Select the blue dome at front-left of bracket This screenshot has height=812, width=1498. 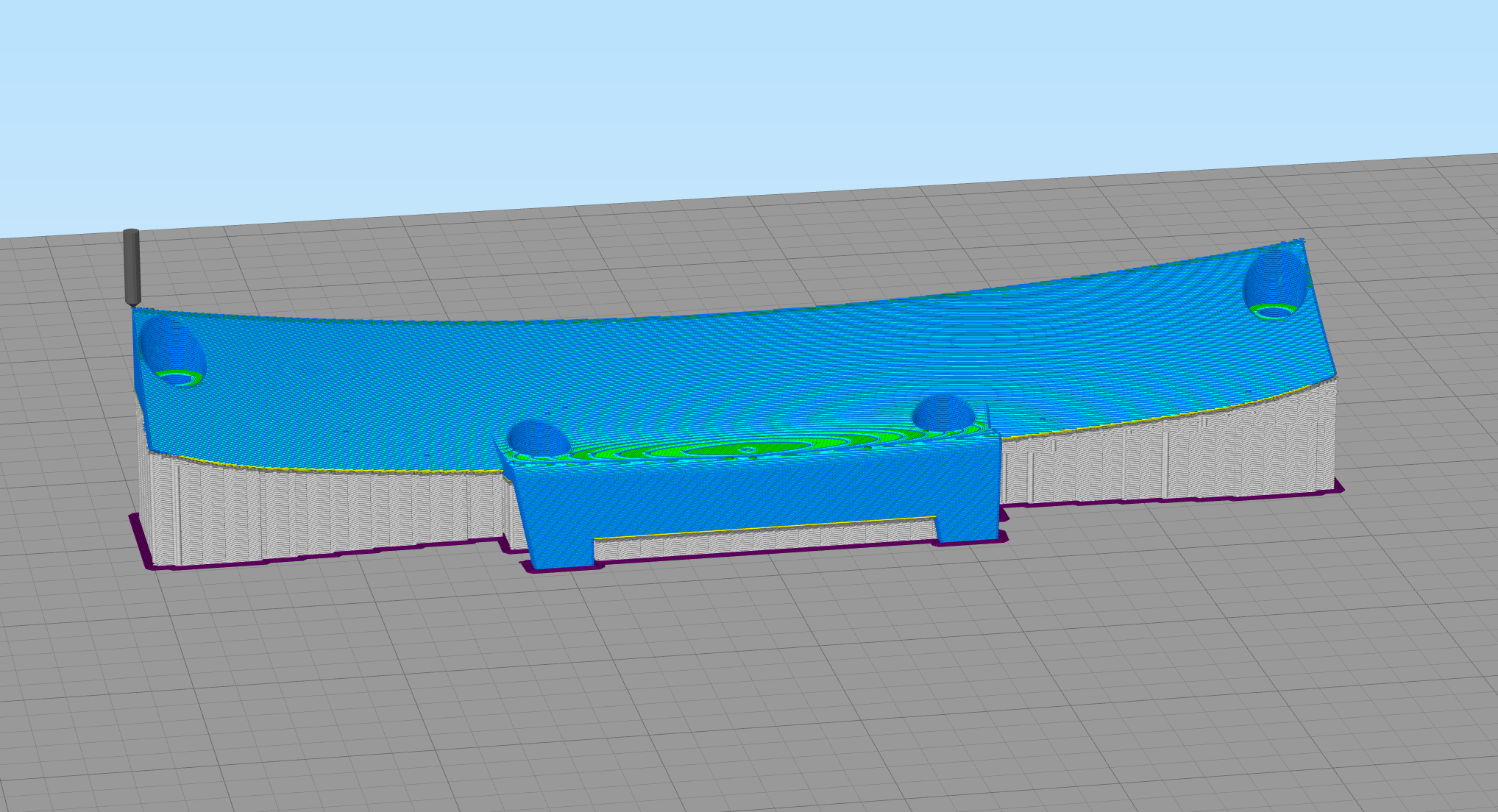pyautogui.click(x=539, y=438)
